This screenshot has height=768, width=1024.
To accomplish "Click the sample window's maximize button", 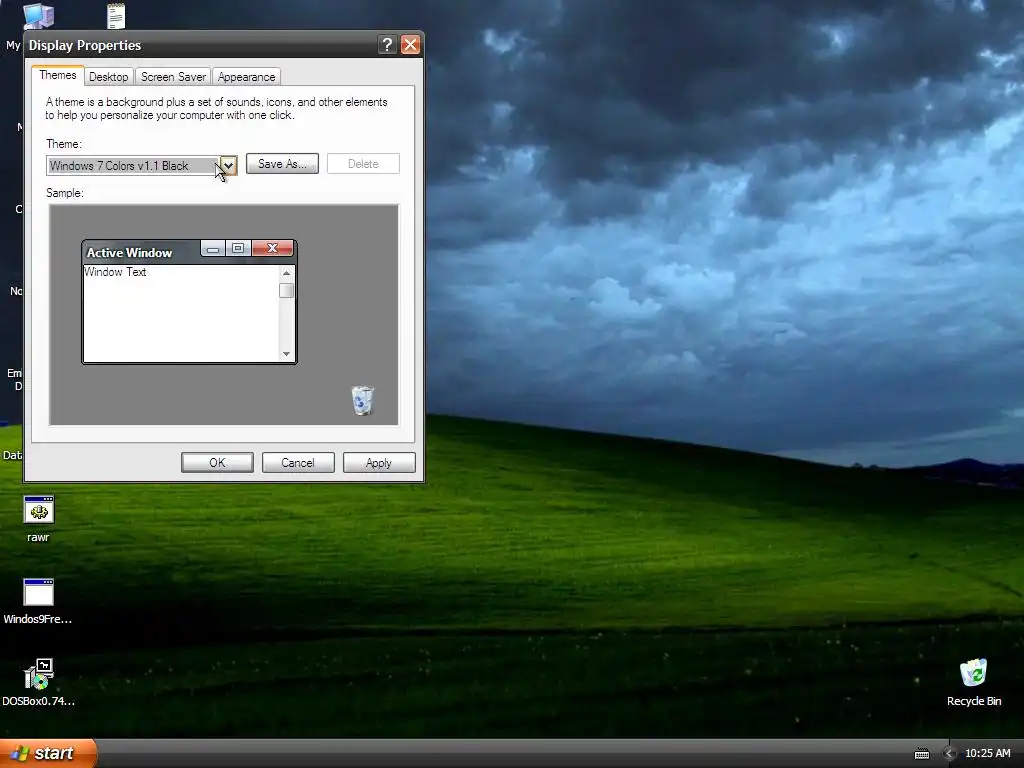I will pyautogui.click(x=238, y=248).
